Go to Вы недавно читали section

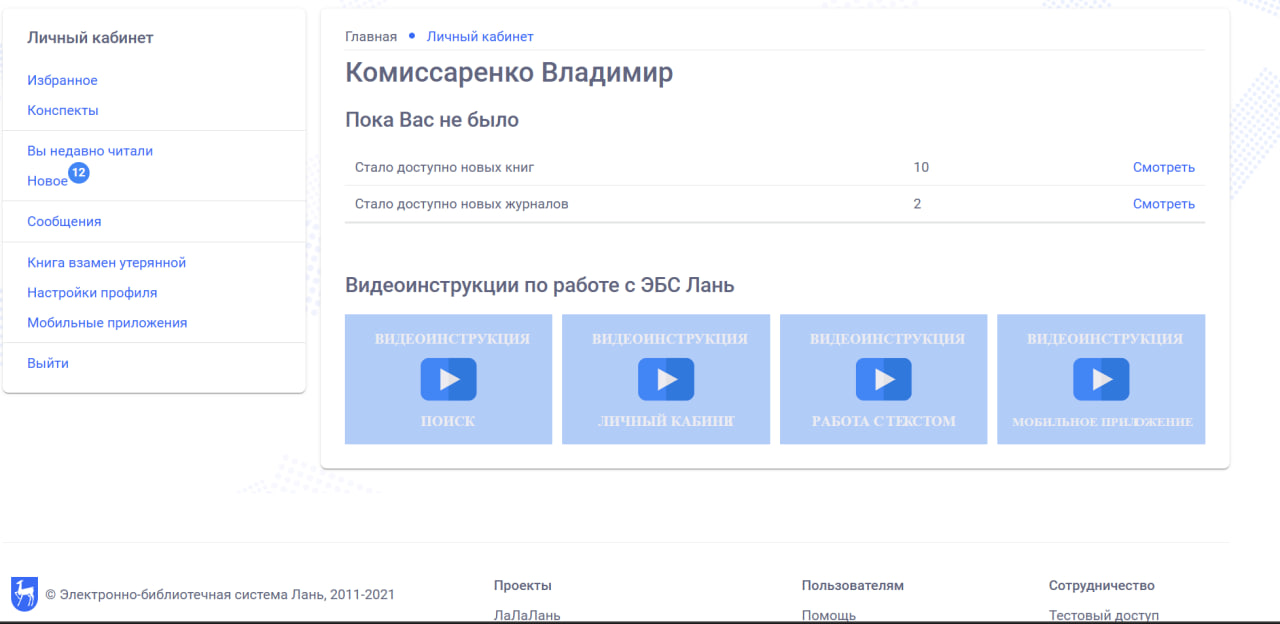point(90,151)
